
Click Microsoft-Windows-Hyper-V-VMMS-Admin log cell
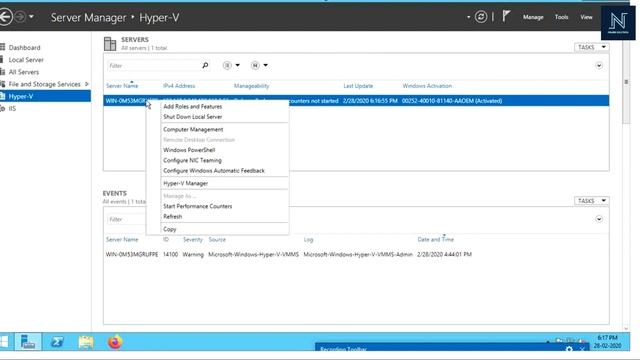(358, 254)
